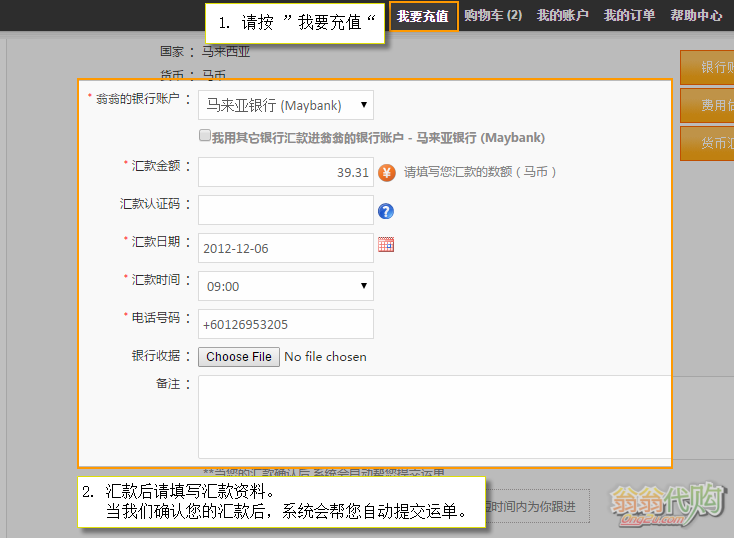Click the orange yen currency icon
734x538 pixels.
(x=387, y=173)
